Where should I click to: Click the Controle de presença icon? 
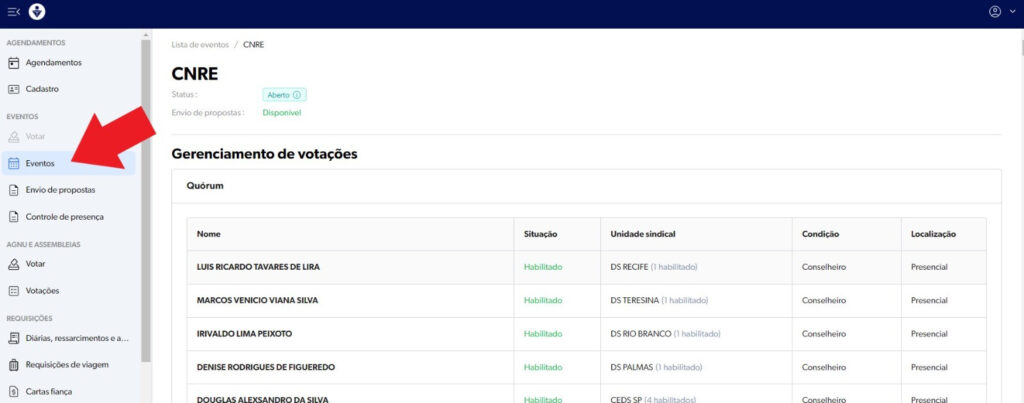pyautogui.click(x=14, y=216)
